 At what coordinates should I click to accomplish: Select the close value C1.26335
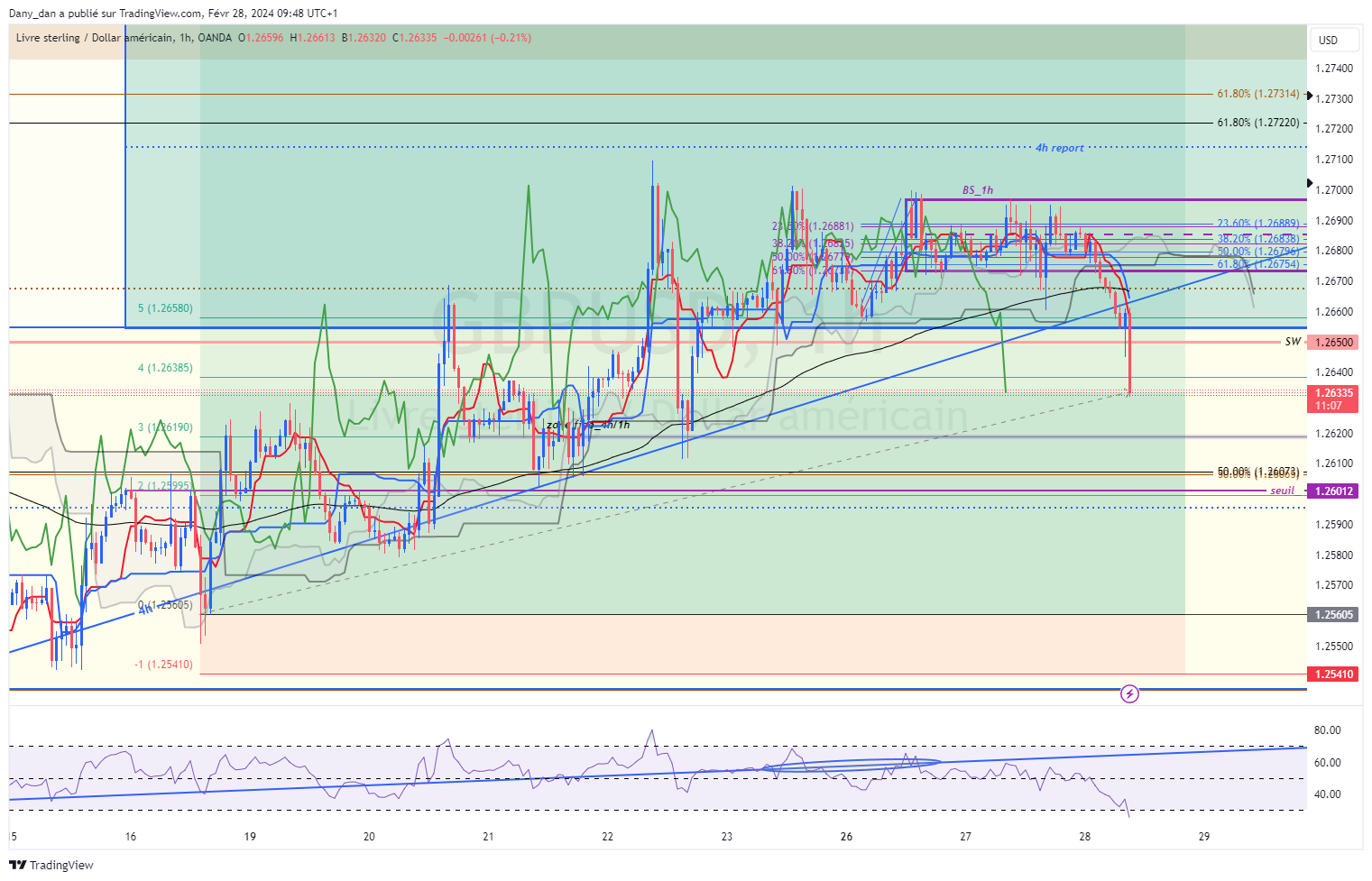pos(415,38)
